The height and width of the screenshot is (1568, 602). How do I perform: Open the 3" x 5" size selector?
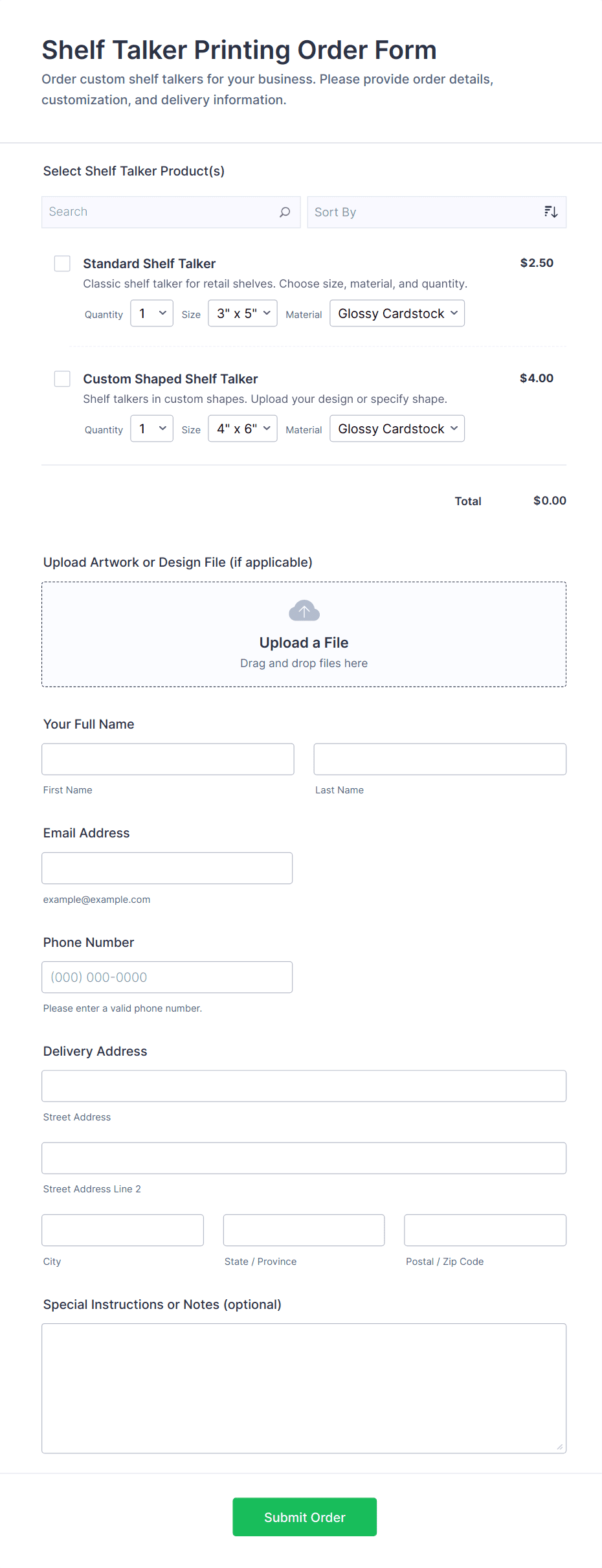pyautogui.click(x=241, y=313)
